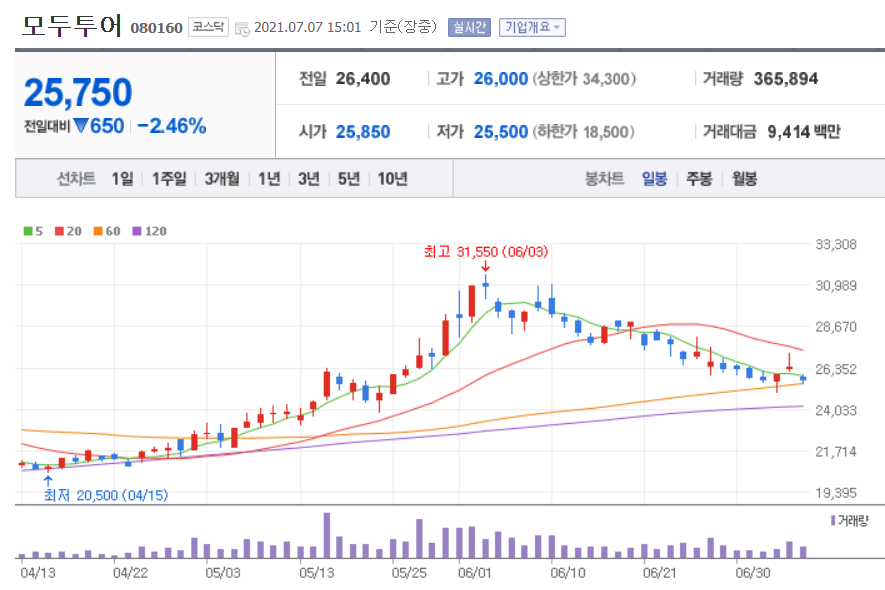Click the blue up arrow at 최저 20,500

tap(48, 480)
